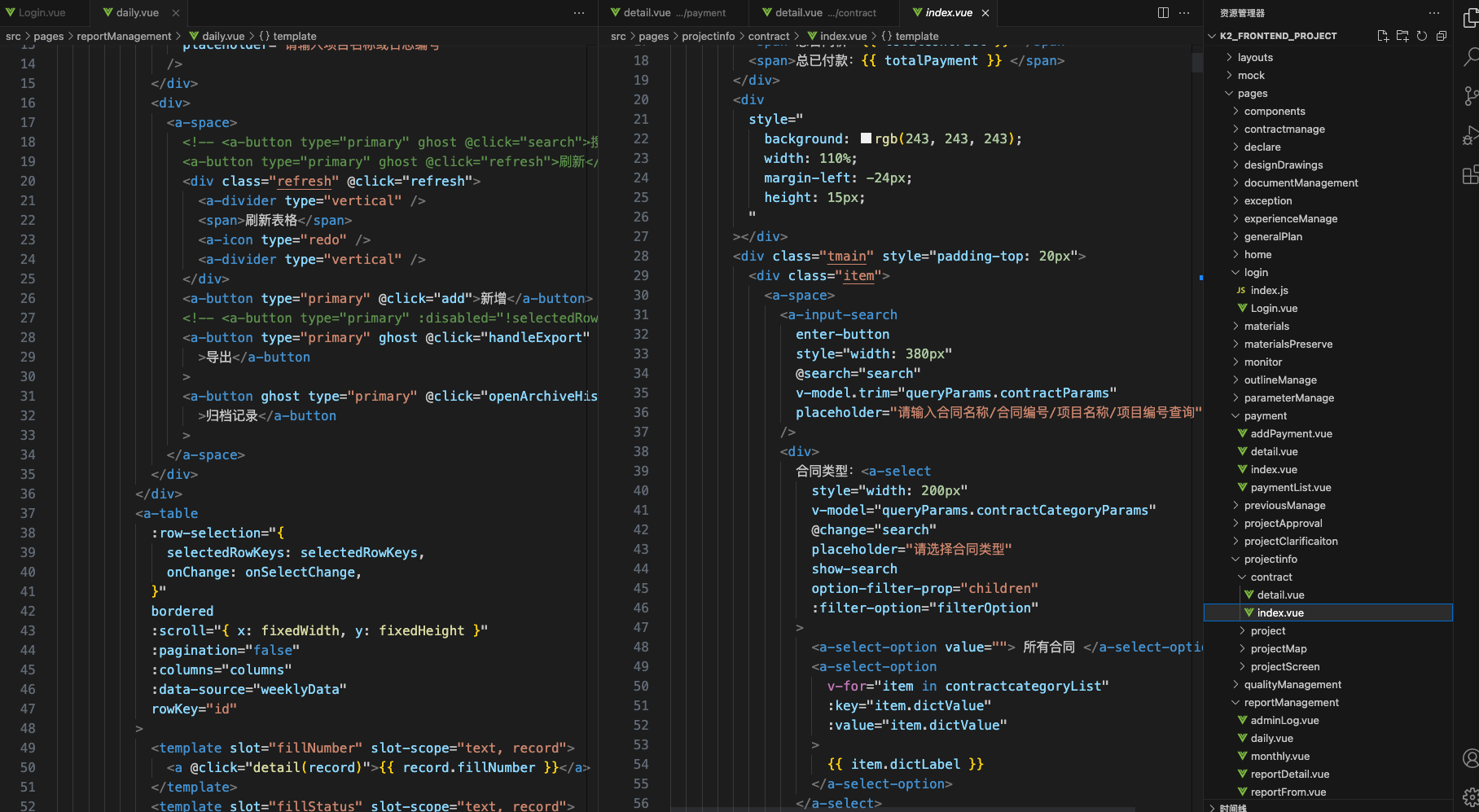Open daily.vue in the explorer tree
Image resolution: width=1479 pixels, height=812 pixels.
tap(1271, 738)
